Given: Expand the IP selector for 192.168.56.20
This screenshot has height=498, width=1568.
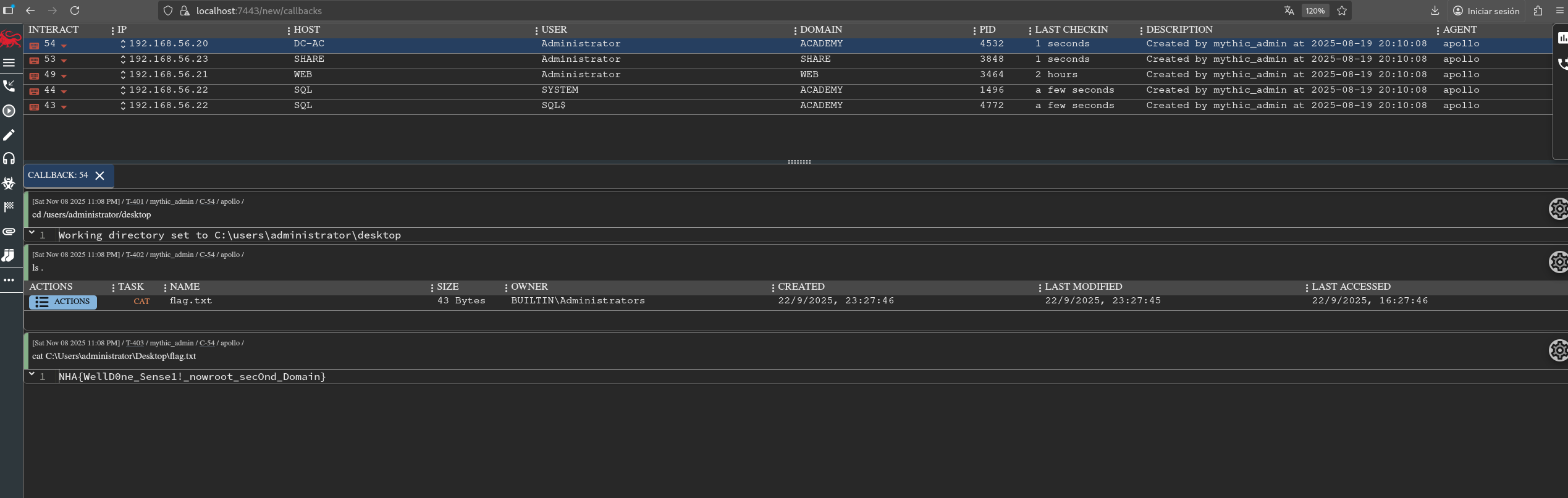Looking at the screenshot, I should click(123, 44).
